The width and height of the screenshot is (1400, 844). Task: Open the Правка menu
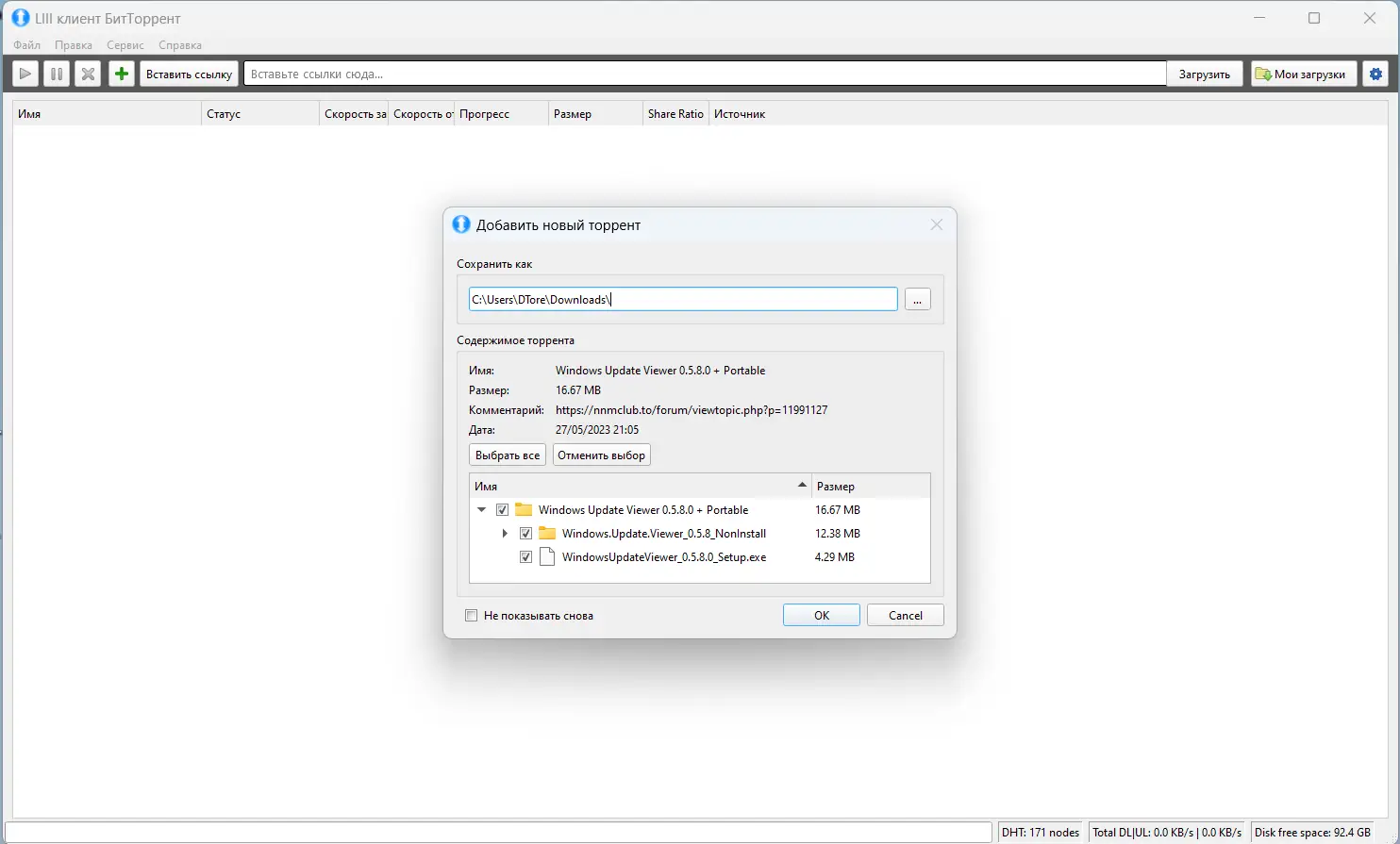(74, 44)
